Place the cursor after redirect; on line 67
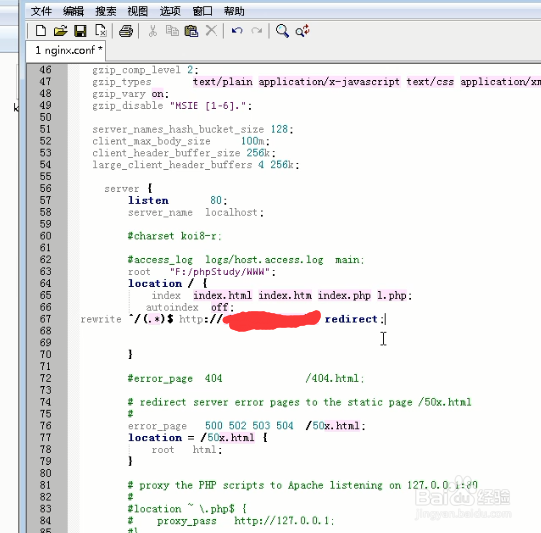 [x=385, y=319]
